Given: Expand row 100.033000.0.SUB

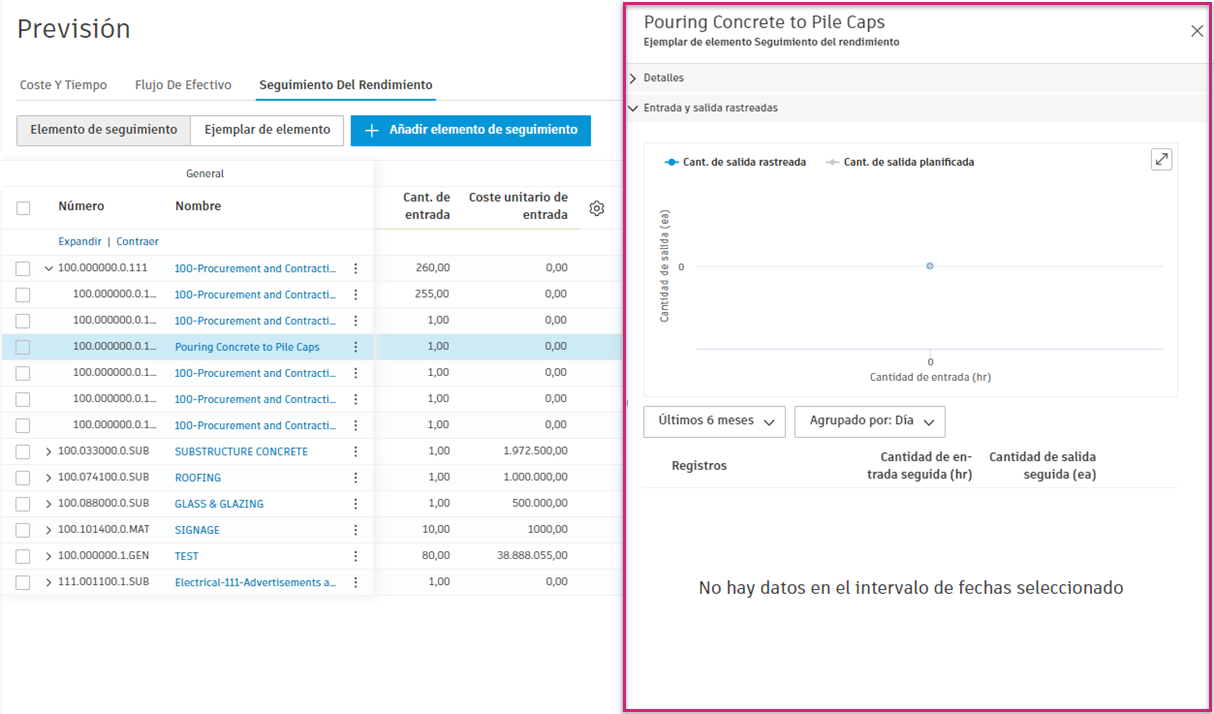Looking at the screenshot, I should (48, 451).
